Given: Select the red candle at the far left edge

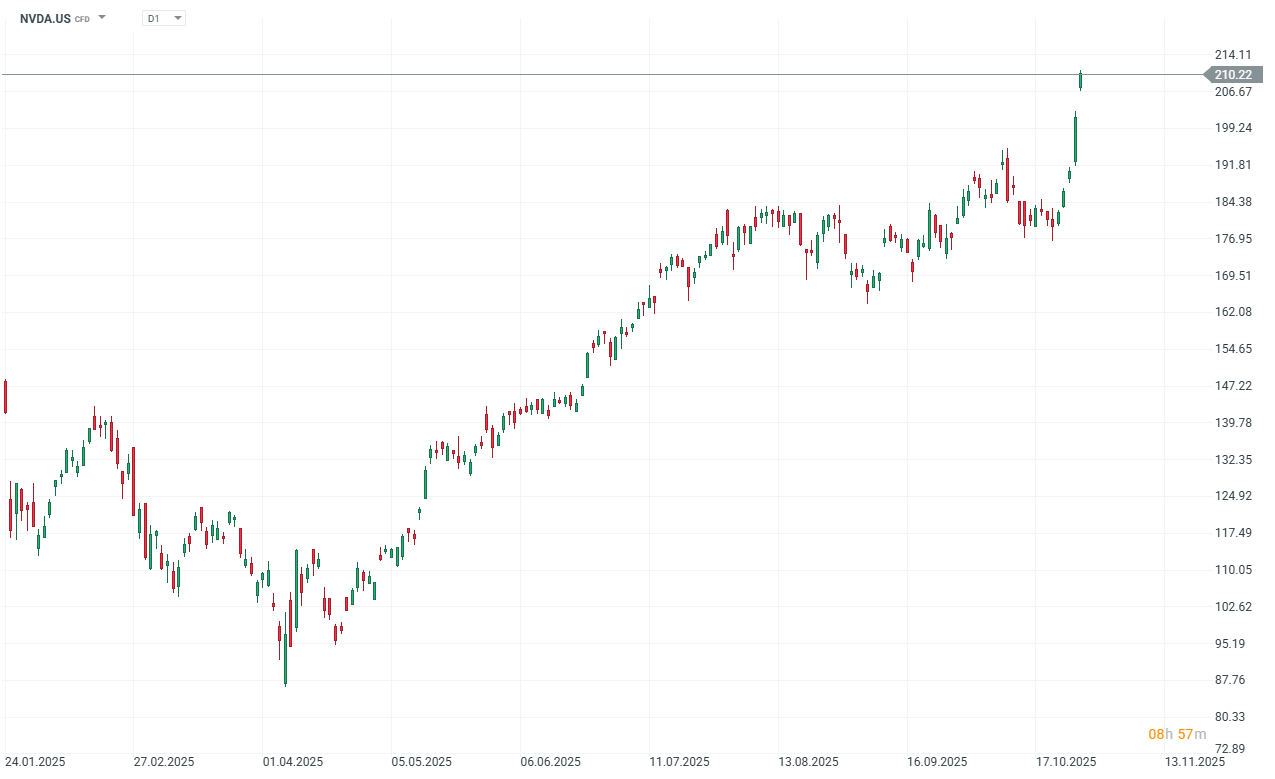Looking at the screenshot, I should pyautogui.click(x=4, y=394).
